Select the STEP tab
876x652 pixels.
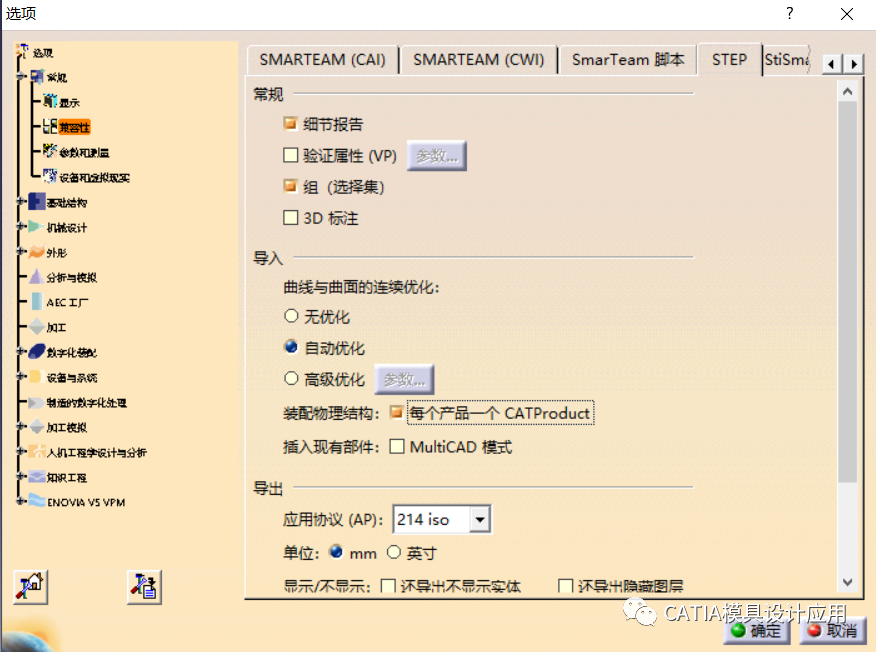729,59
